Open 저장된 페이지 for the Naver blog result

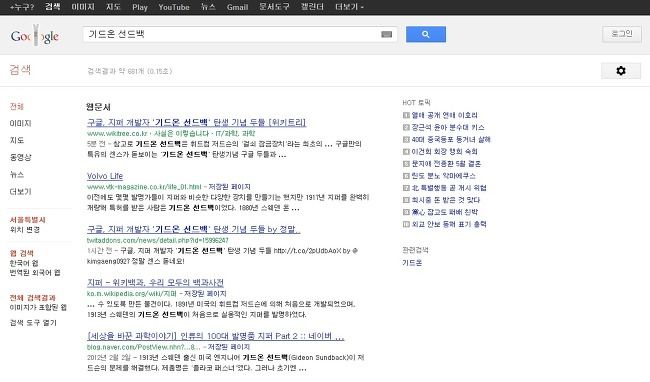[229, 347]
